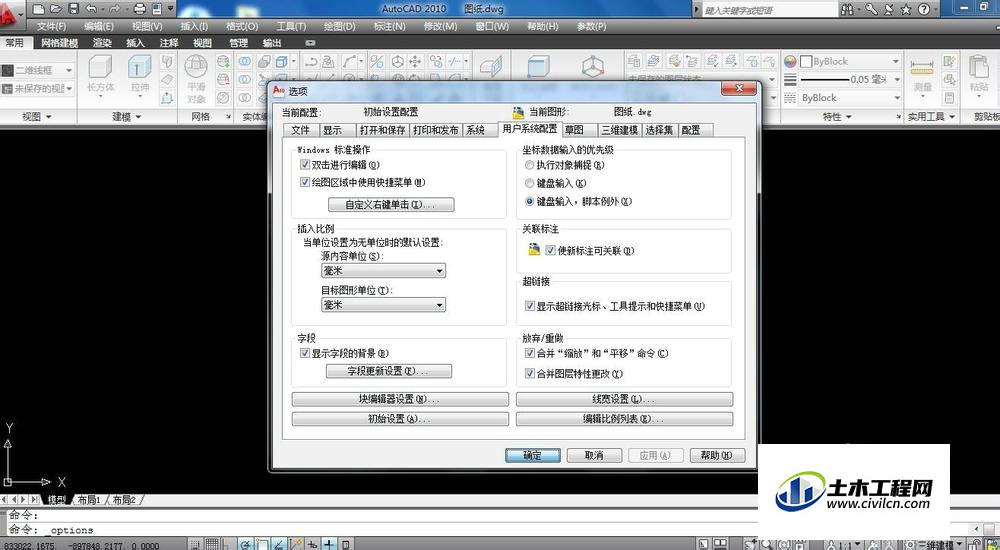Screen dimensions: 1000x550
Task: Toggle 显示超链接光标、工具提示和快捷菜单 checkbox
Action: pos(529,306)
